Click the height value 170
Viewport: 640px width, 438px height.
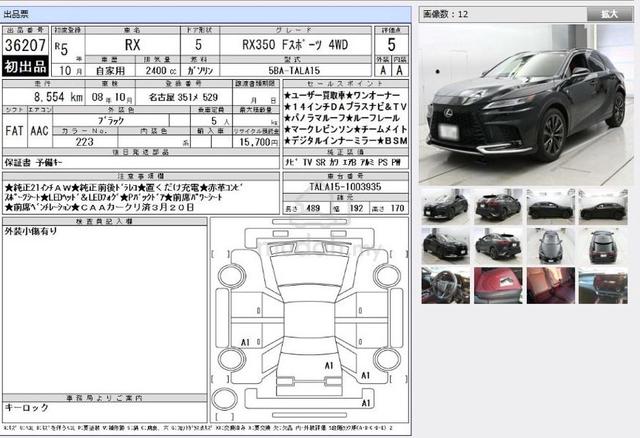398,208
